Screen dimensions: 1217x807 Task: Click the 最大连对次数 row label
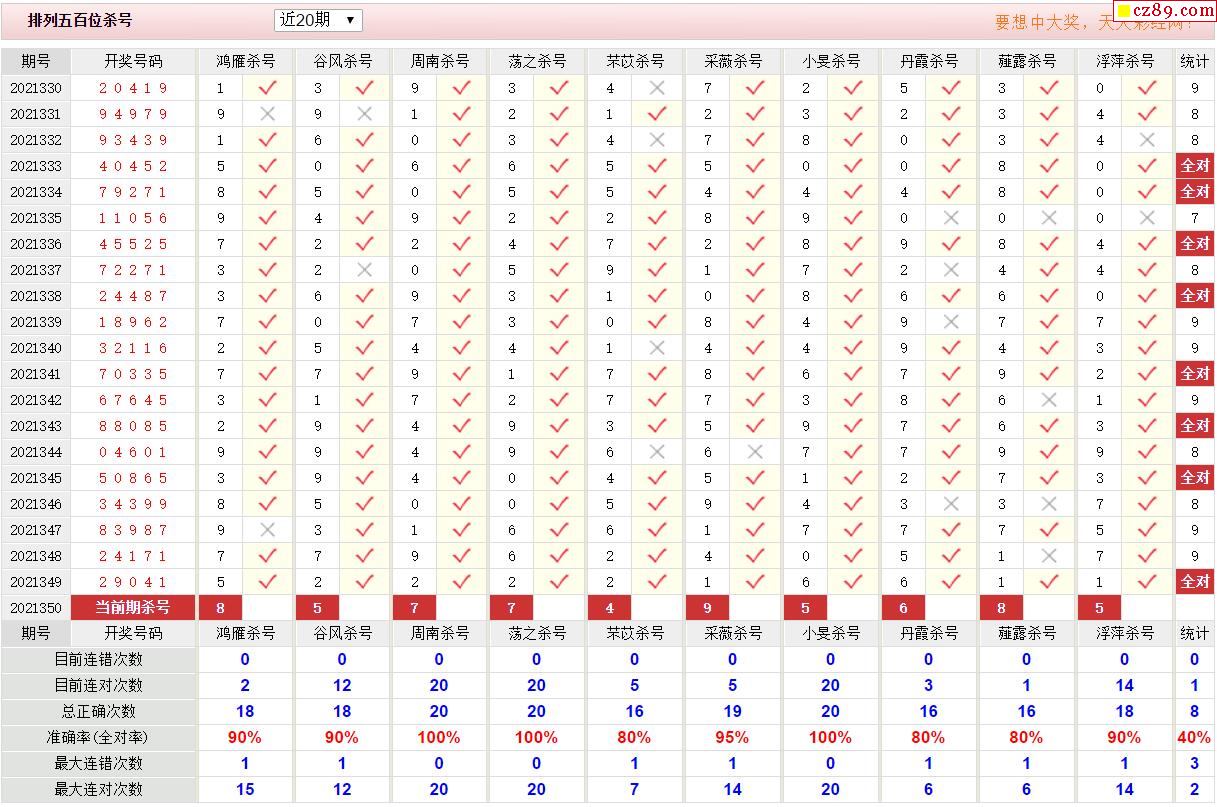tap(98, 790)
